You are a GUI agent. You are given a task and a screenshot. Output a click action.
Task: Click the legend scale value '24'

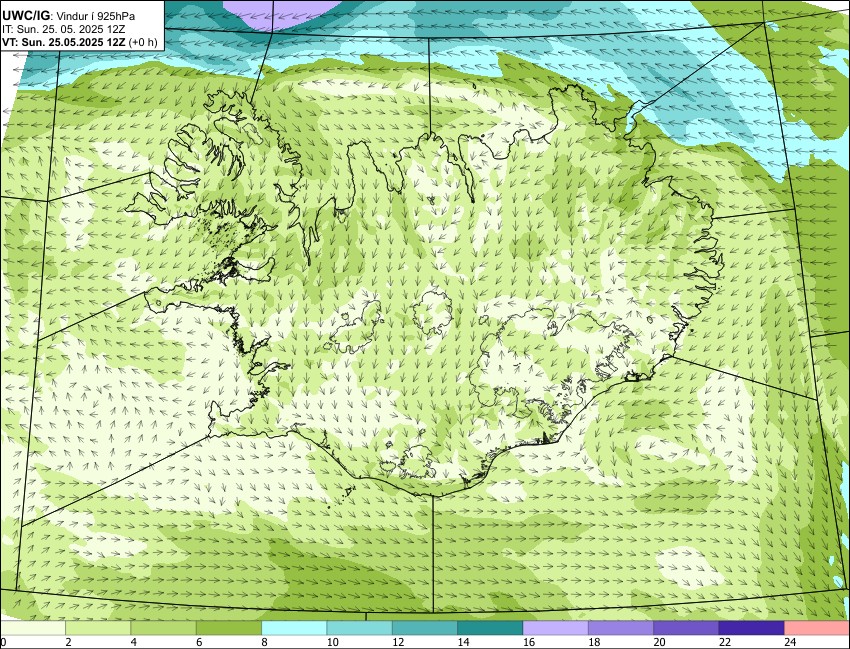(790, 642)
